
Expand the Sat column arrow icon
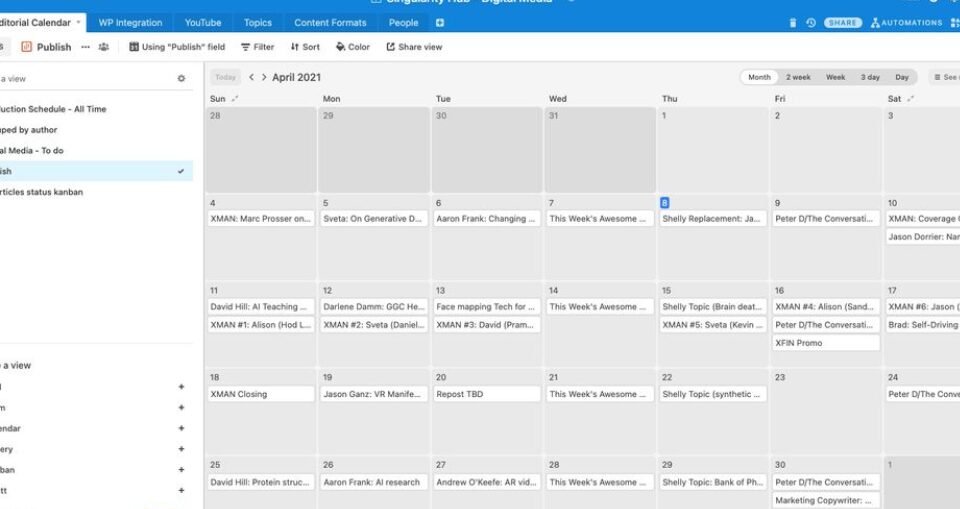911,99
